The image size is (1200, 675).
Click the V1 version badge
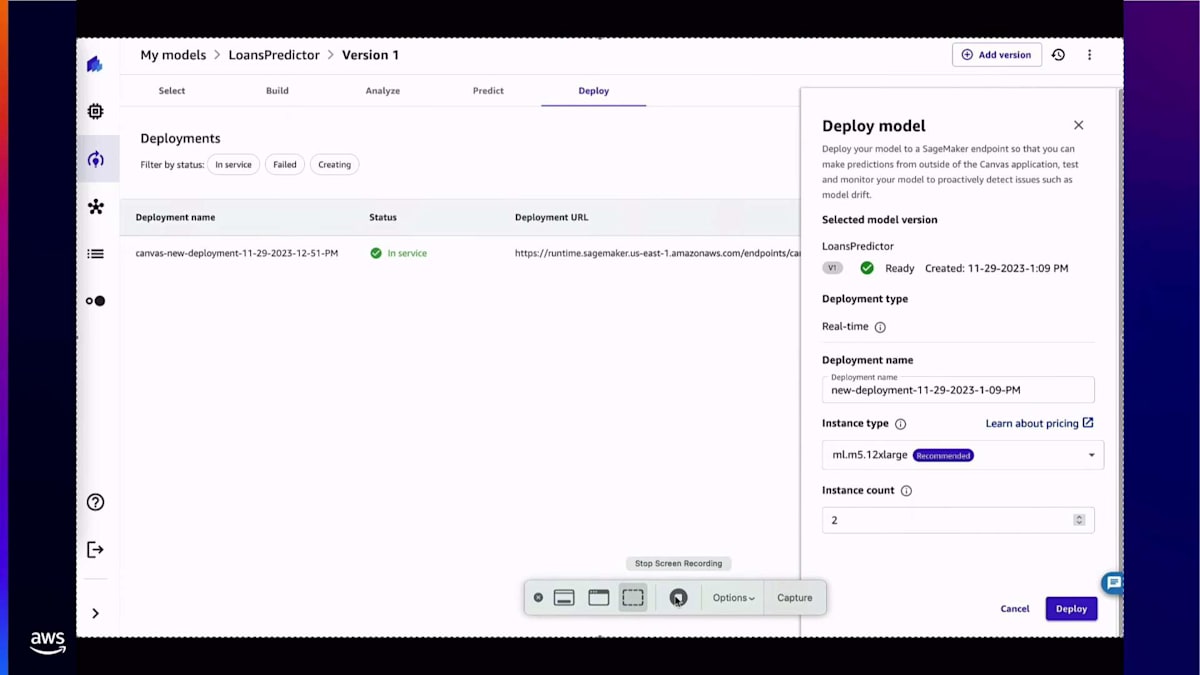833,268
